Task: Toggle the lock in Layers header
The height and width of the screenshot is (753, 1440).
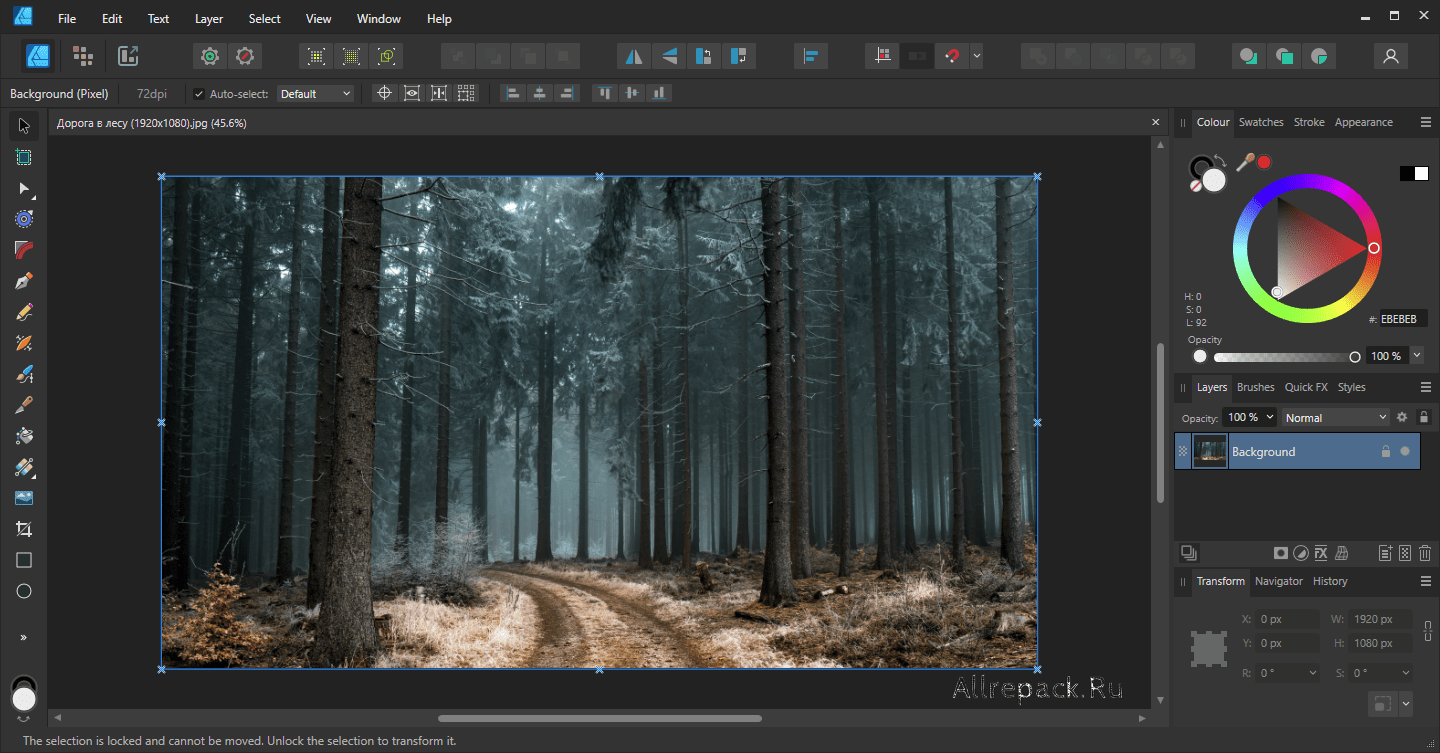Action: (x=1424, y=417)
